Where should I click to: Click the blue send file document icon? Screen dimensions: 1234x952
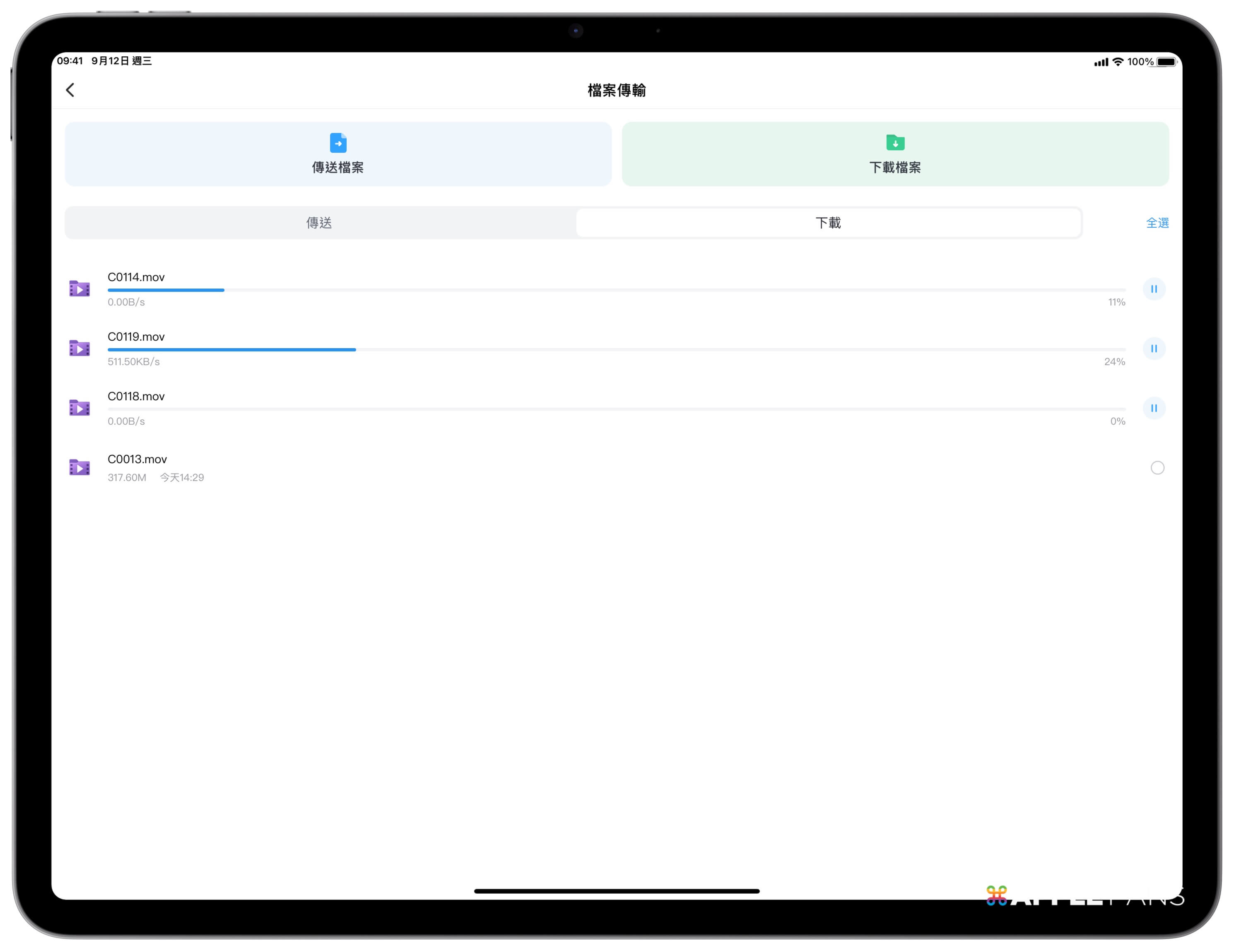point(338,143)
